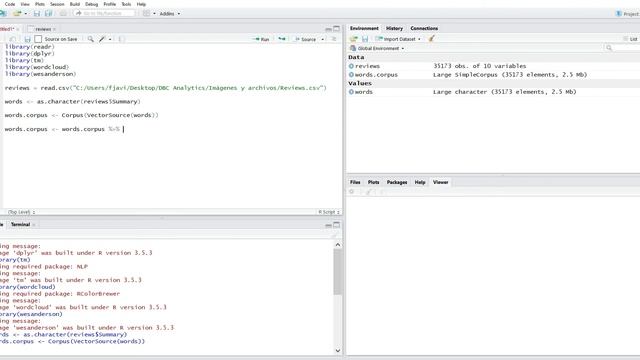The image size is (640, 360).
Task: Click the Environment search field
Action: [x=622, y=48]
